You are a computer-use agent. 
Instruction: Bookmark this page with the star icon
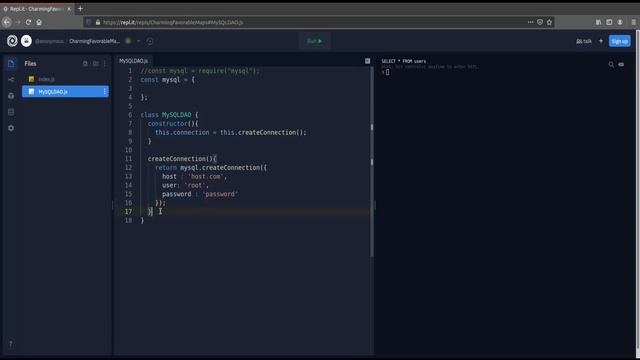[x=549, y=22]
